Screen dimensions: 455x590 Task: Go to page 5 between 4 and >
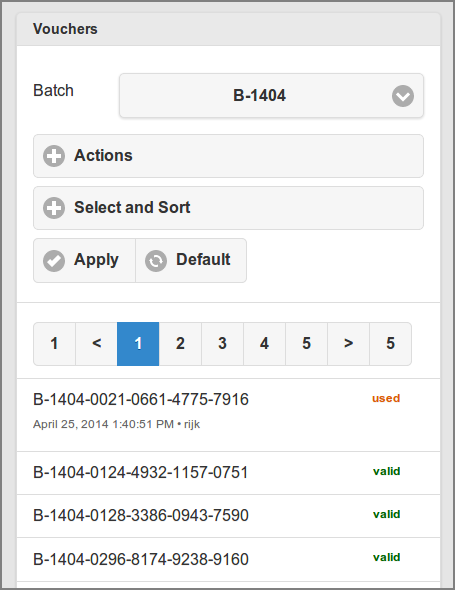click(x=307, y=344)
